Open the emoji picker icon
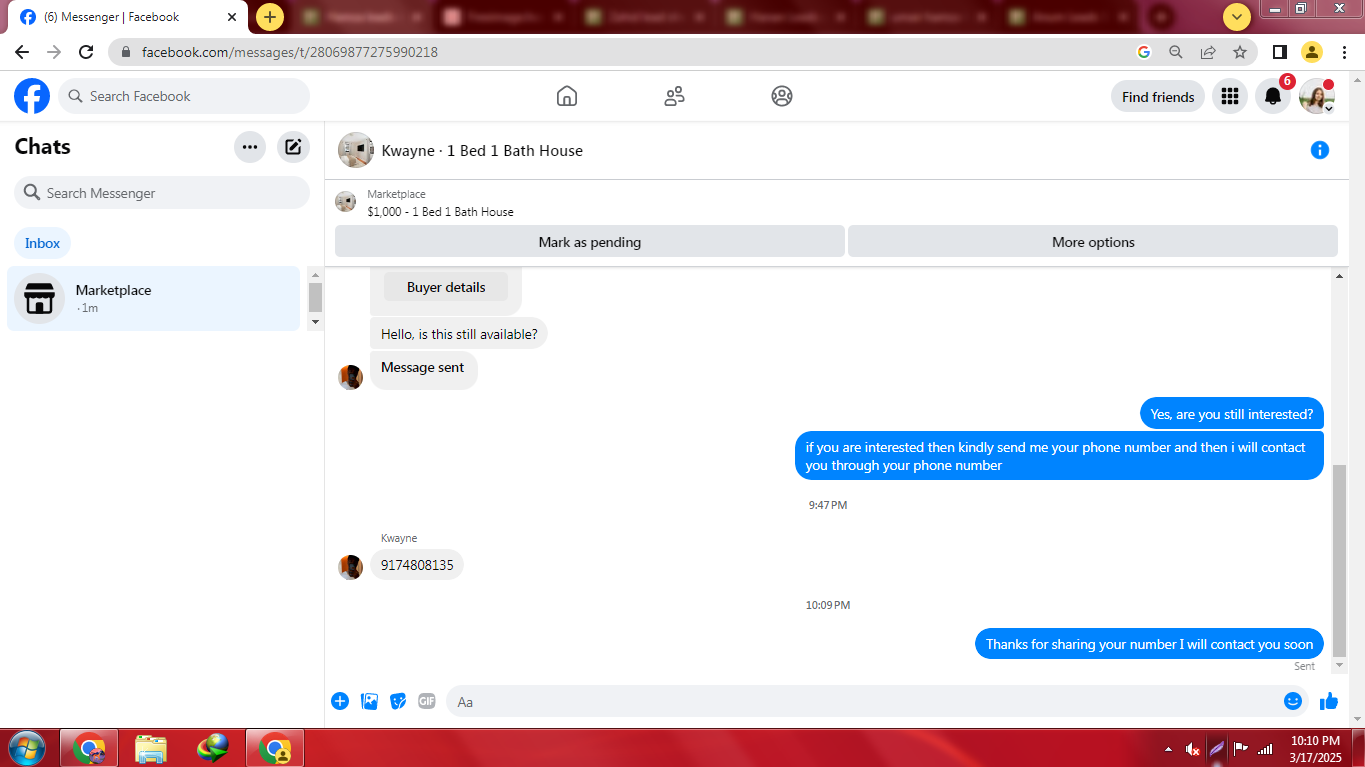The image size is (1365, 767). [1293, 701]
